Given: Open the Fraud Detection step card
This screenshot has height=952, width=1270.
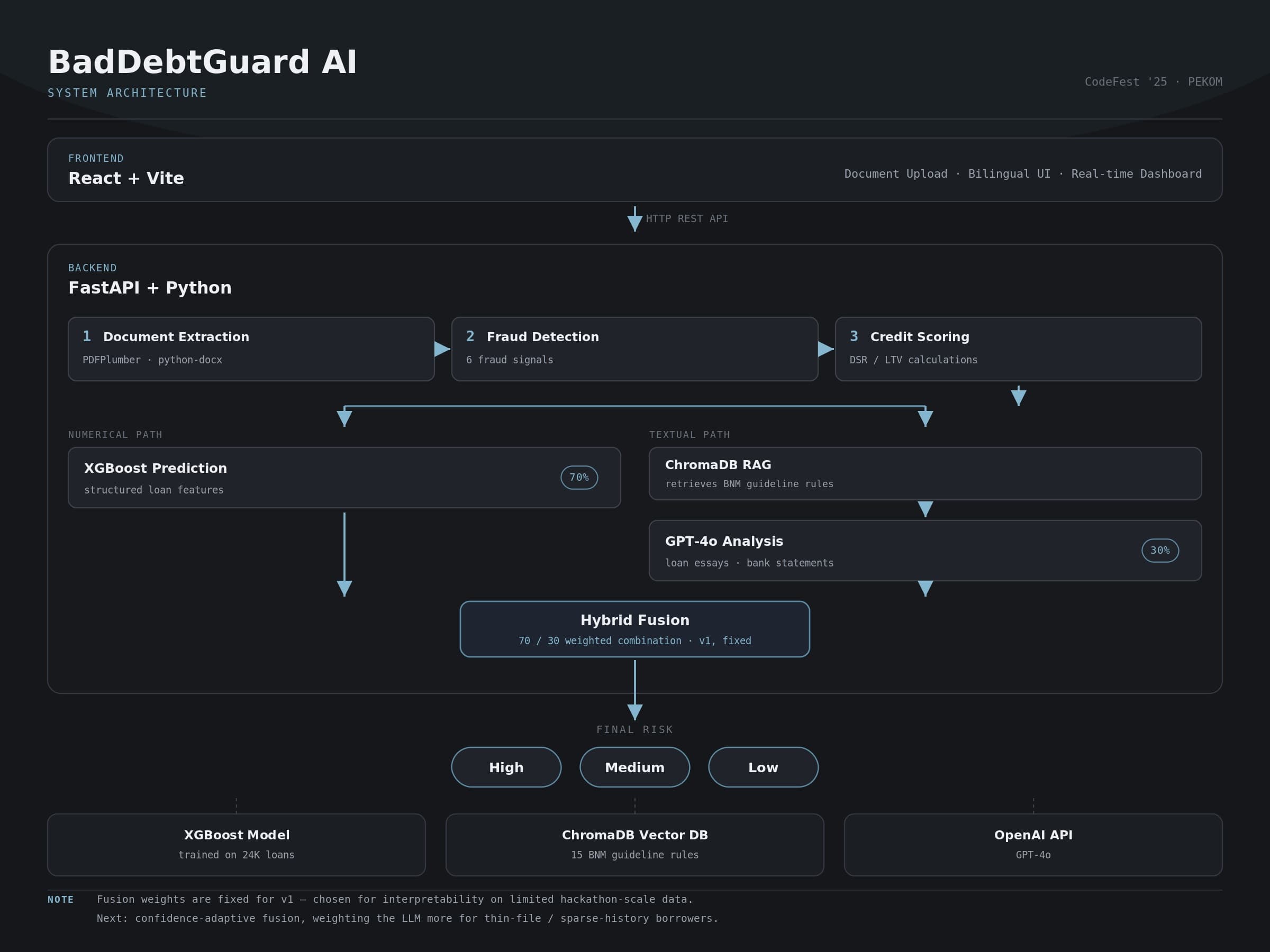Looking at the screenshot, I should (634, 349).
